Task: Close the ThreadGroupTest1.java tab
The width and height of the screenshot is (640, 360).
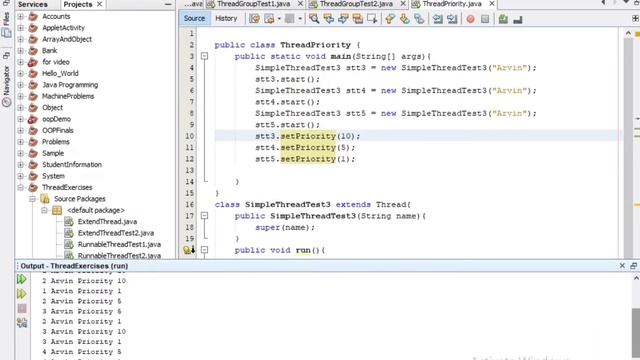Action: (300, 4)
